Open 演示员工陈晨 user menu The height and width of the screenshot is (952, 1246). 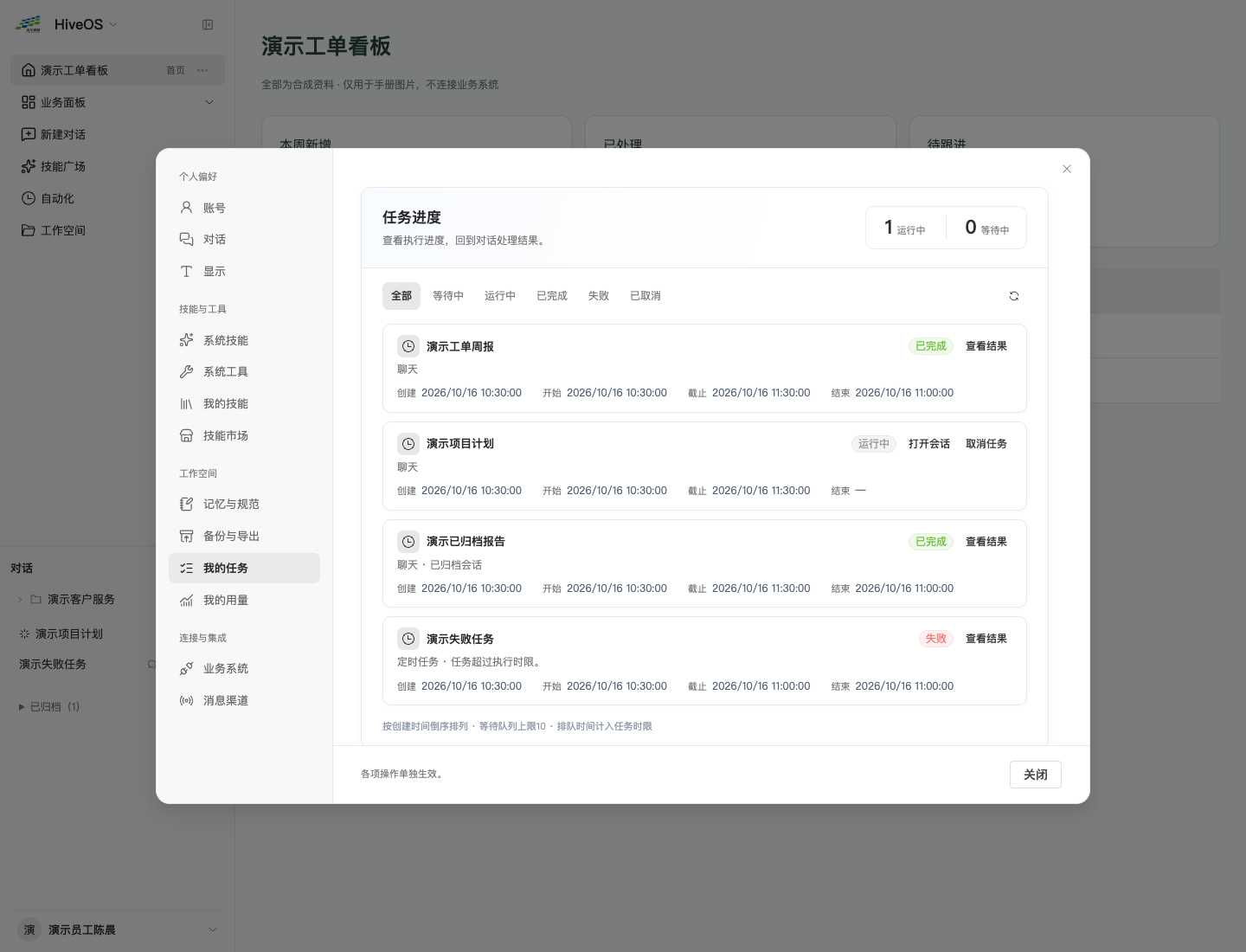(x=118, y=929)
